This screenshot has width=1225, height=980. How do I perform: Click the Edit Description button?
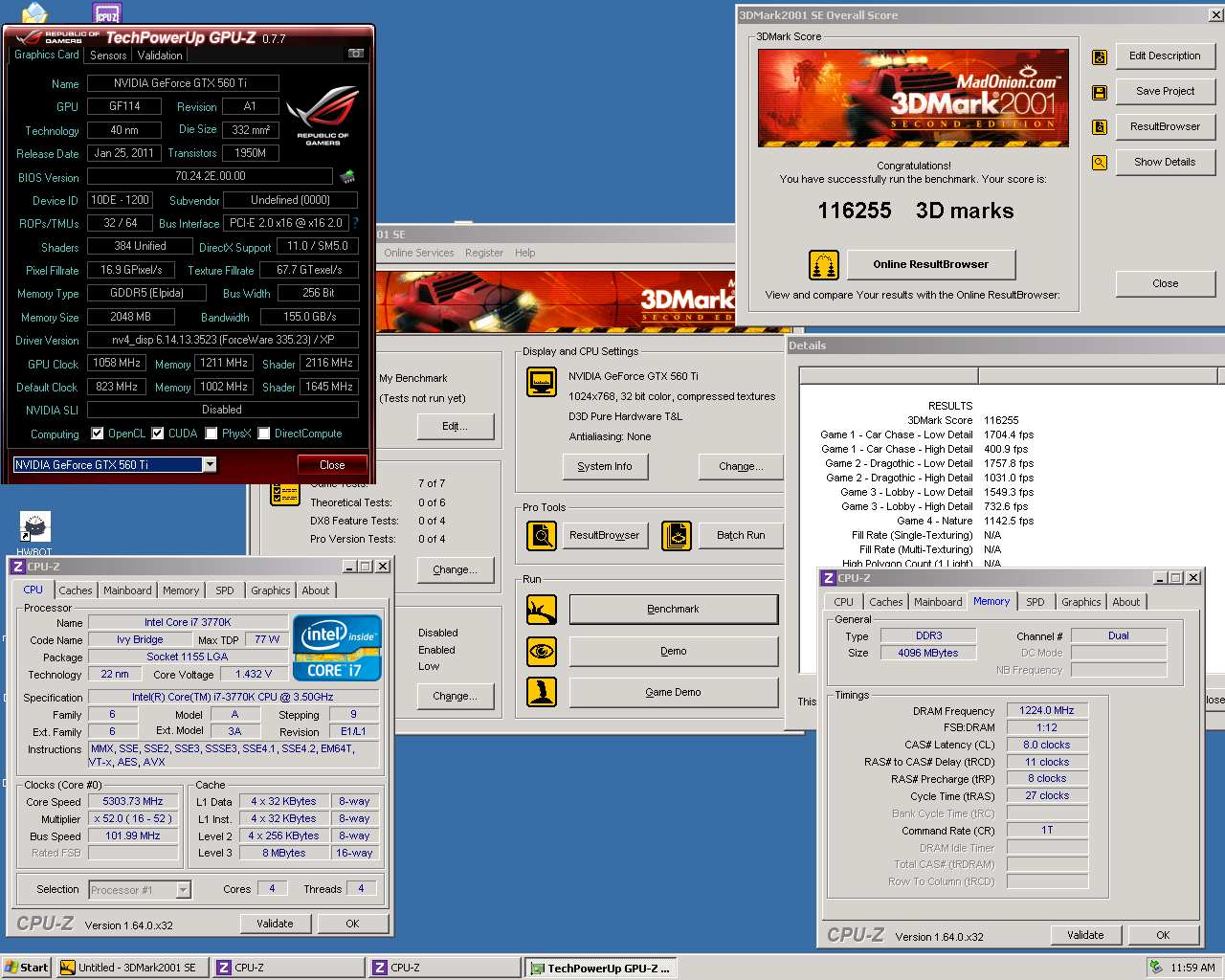pos(1165,56)
